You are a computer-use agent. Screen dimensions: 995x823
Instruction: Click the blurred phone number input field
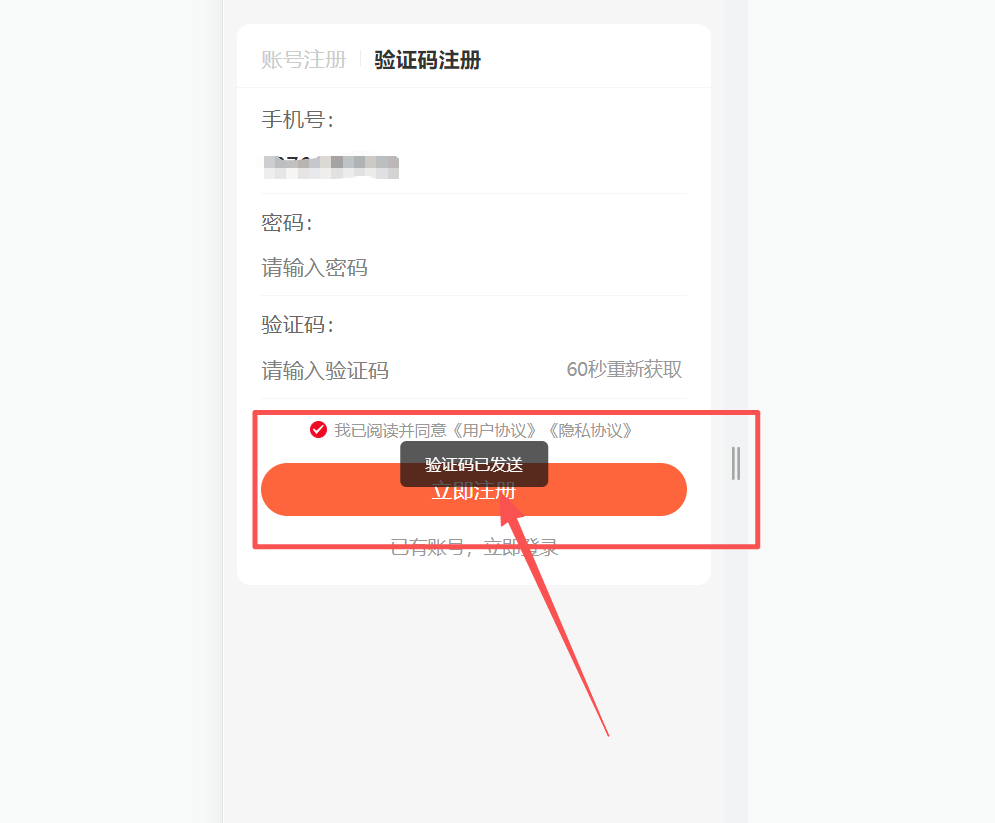pos(473,167)
